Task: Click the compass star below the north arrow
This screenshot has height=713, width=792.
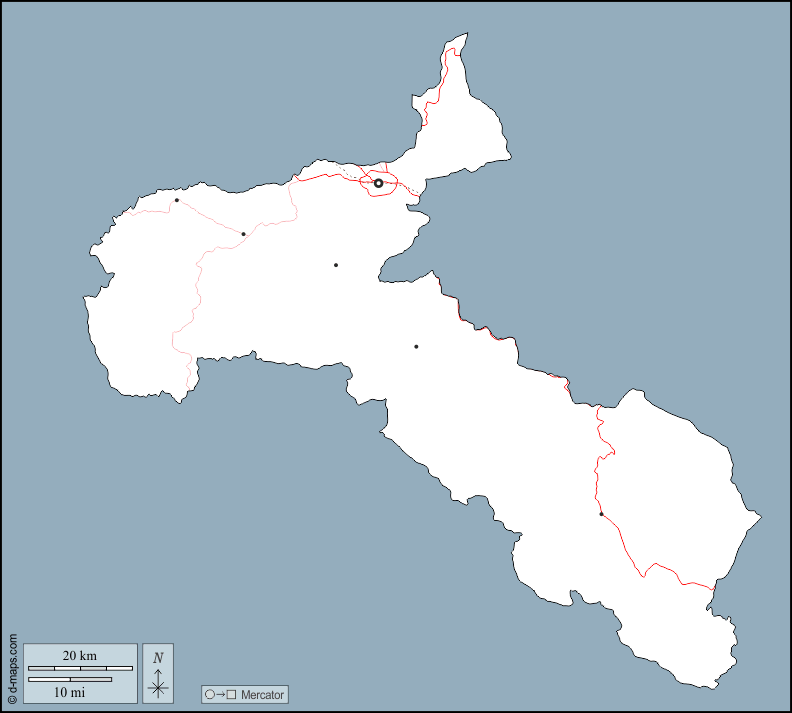Action: pos(158,687)
